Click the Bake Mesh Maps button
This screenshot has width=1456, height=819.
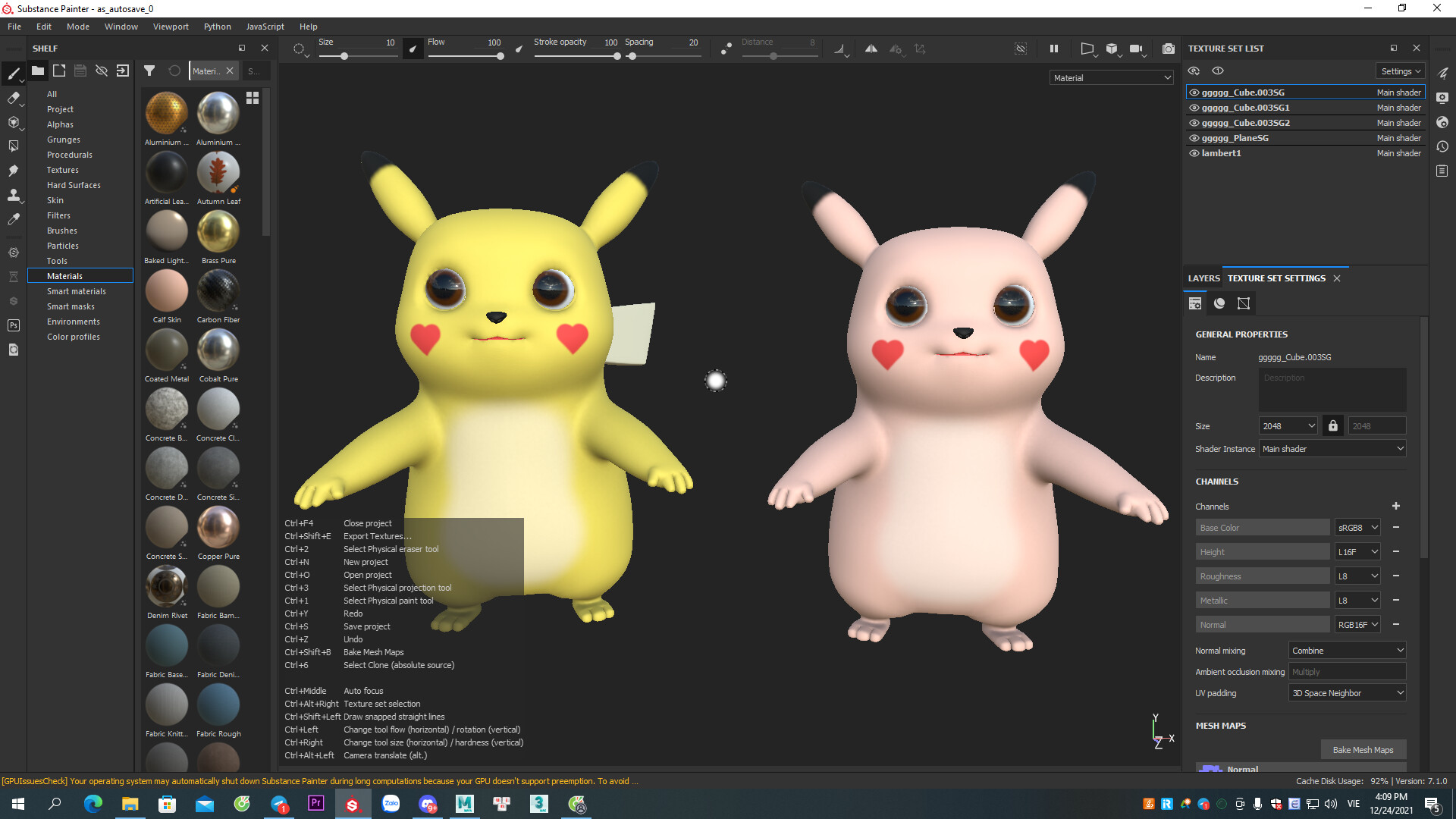pos(1363,749)
